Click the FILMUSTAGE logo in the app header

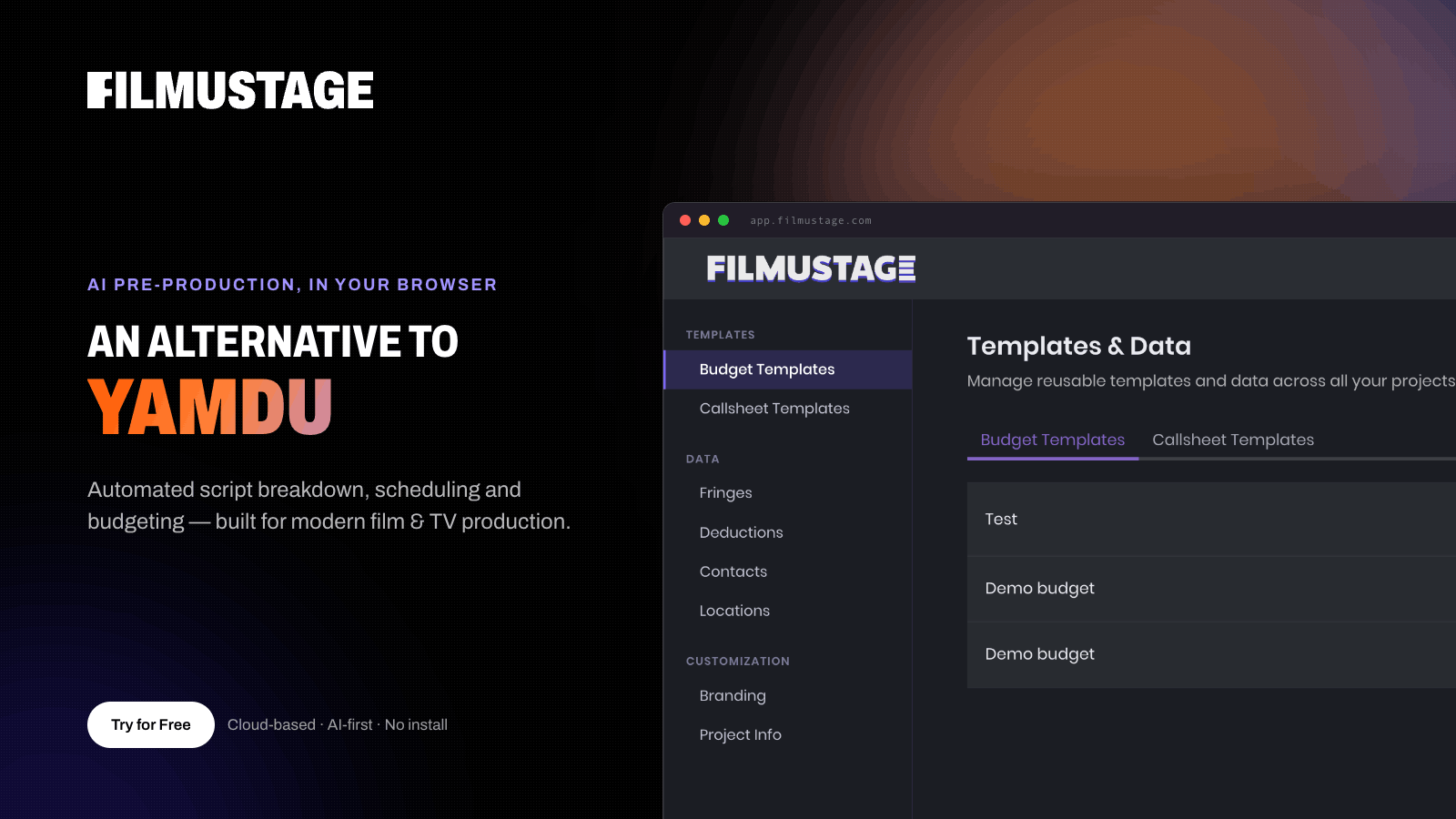click(x=811, y=268)
